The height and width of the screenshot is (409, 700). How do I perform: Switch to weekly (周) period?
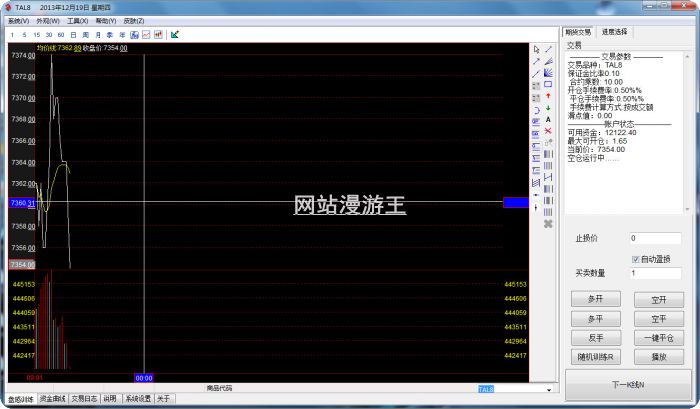click(86, 35)
